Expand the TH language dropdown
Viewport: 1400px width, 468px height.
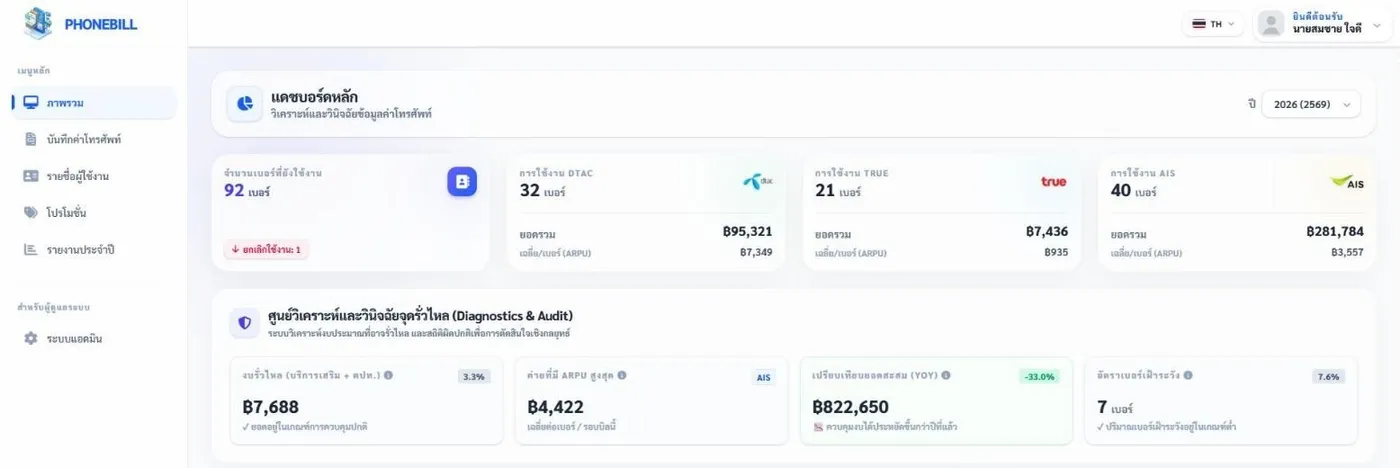click(1213, 24)
